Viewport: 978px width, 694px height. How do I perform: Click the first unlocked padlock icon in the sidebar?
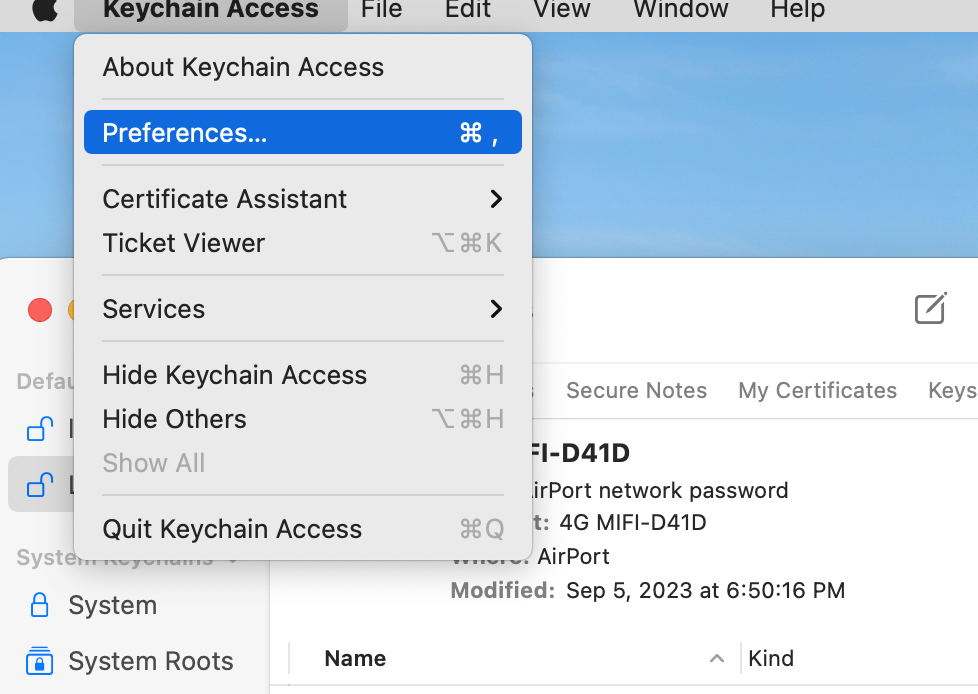39,429
